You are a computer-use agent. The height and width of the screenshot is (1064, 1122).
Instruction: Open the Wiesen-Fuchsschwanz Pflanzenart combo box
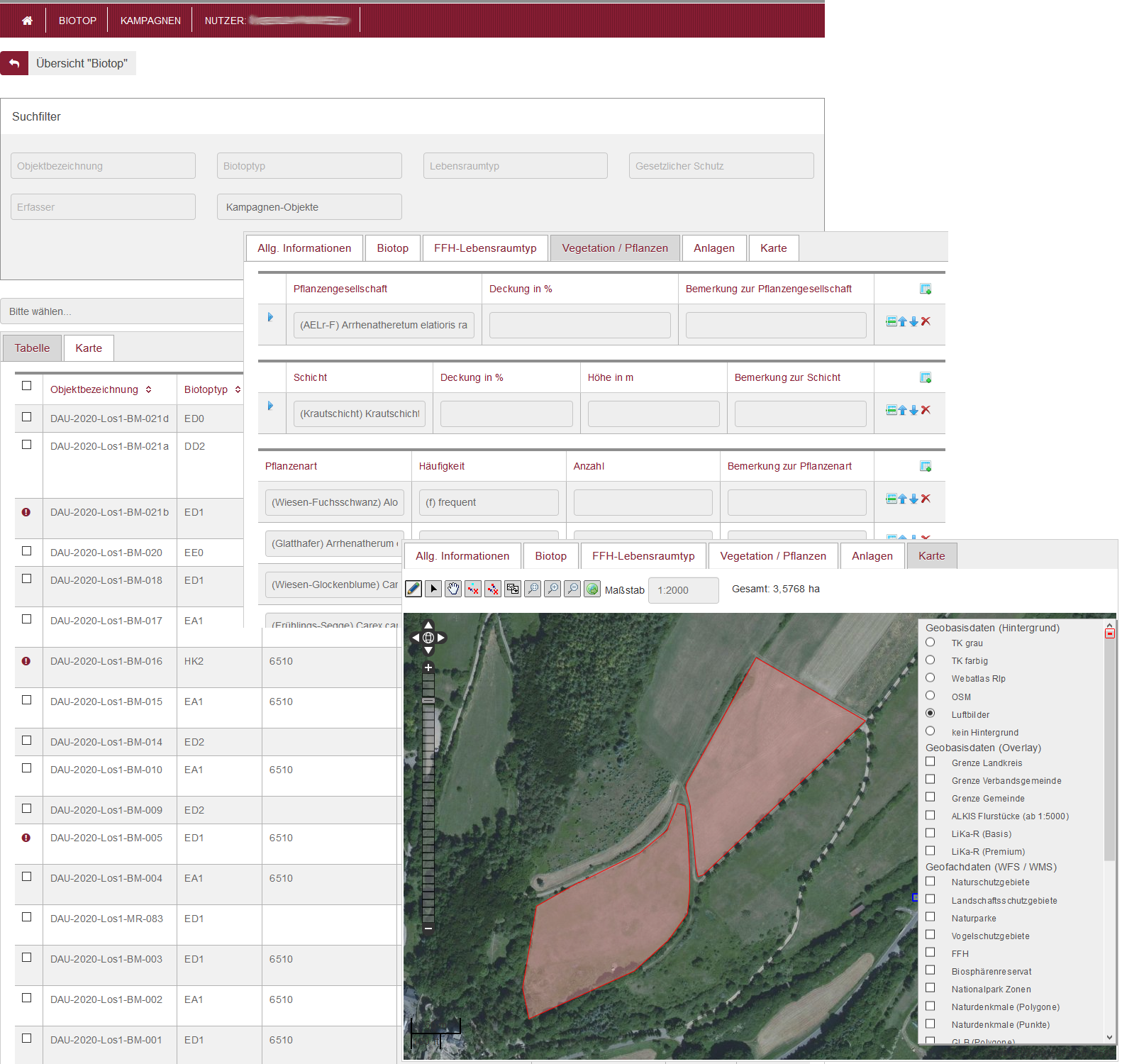(x=335, y=502)
